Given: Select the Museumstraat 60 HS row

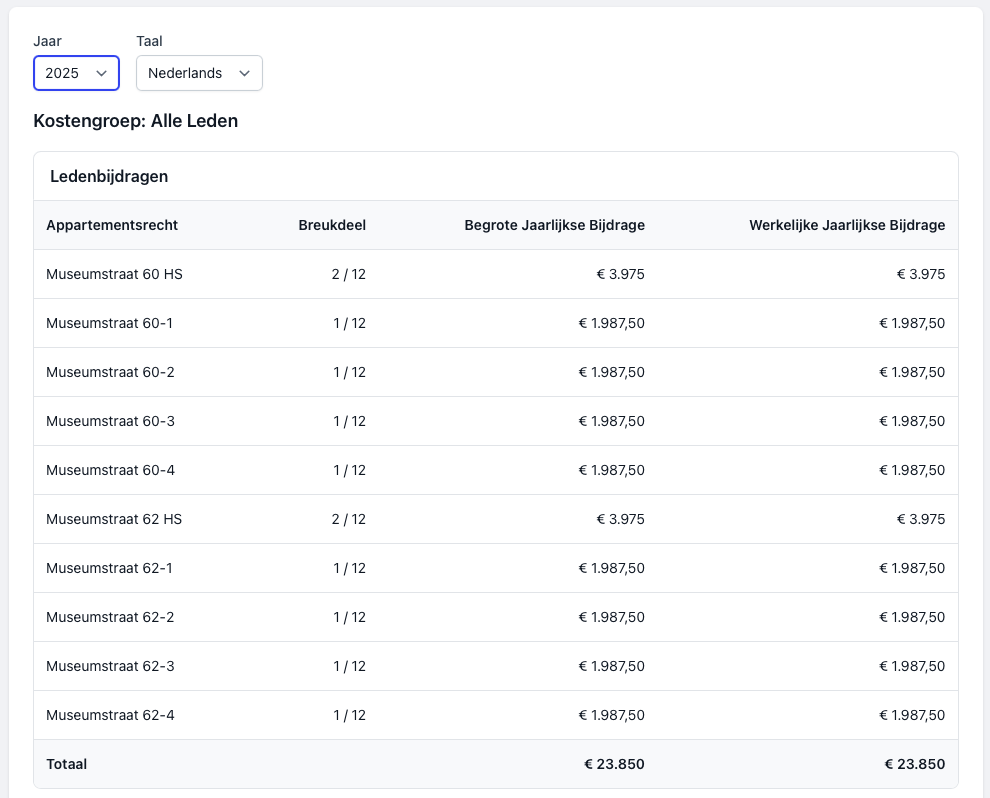Looking at the screenshot, I should (114, 274).
